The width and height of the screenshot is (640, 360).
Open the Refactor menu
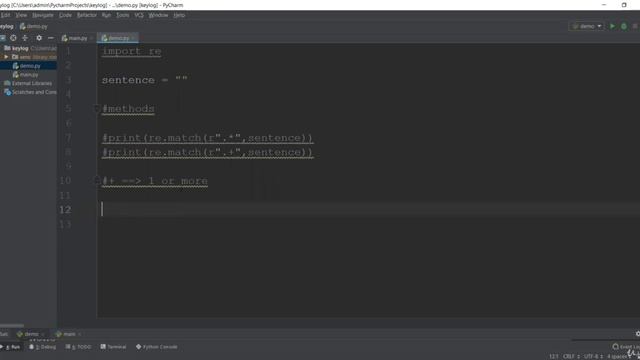tap(87, 15)
